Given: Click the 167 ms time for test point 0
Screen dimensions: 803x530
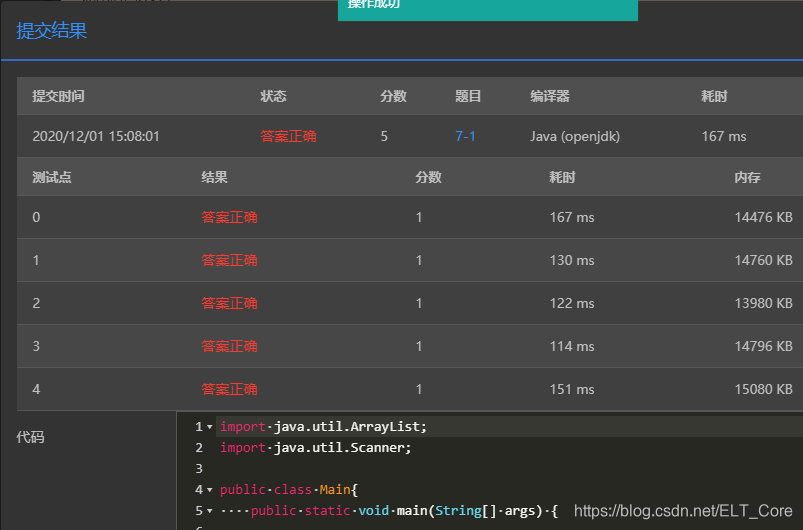Looking at the screenshot, I should 572,217.
